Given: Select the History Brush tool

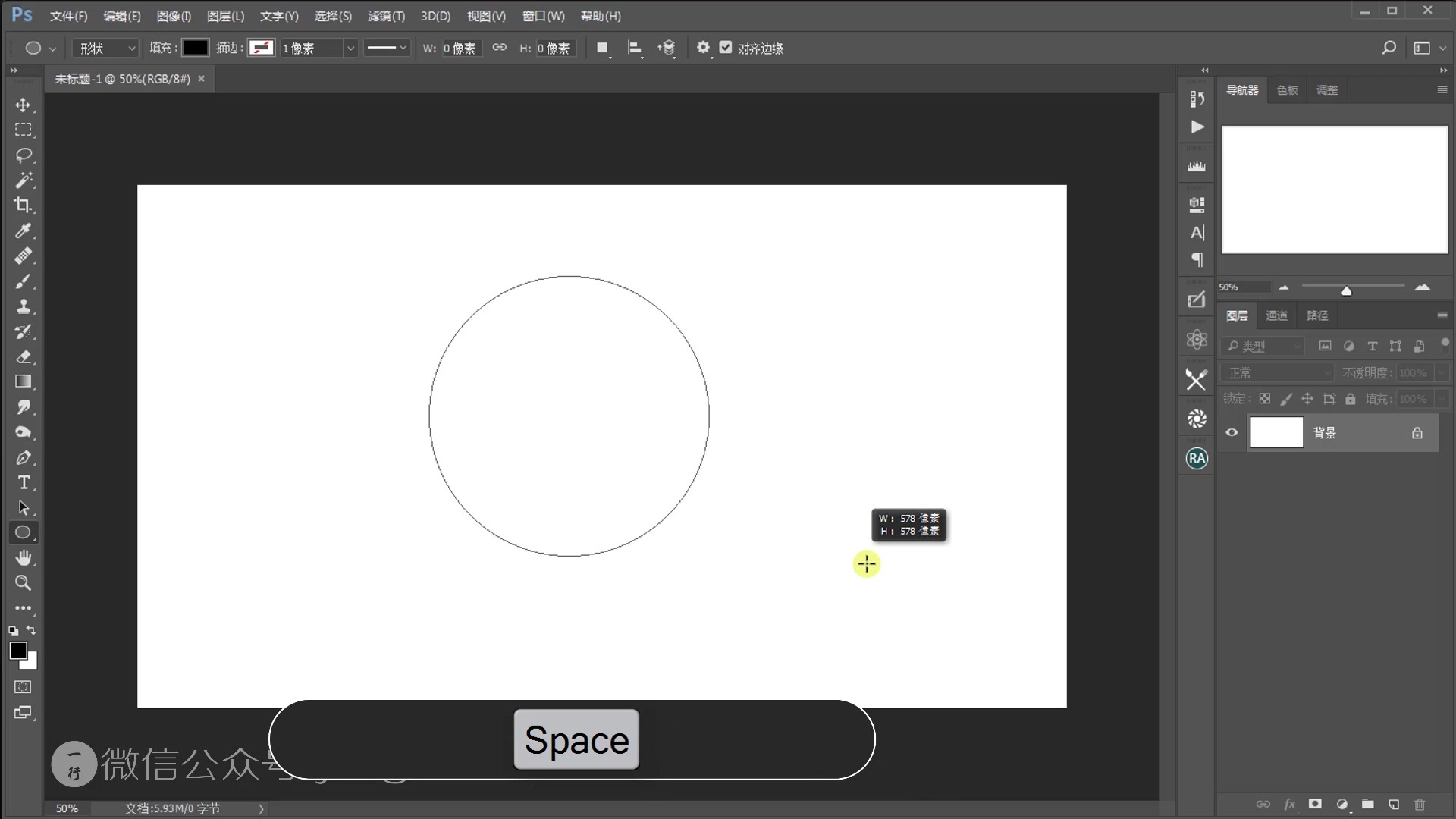Looking at the screenshot, I should [23, 331].
